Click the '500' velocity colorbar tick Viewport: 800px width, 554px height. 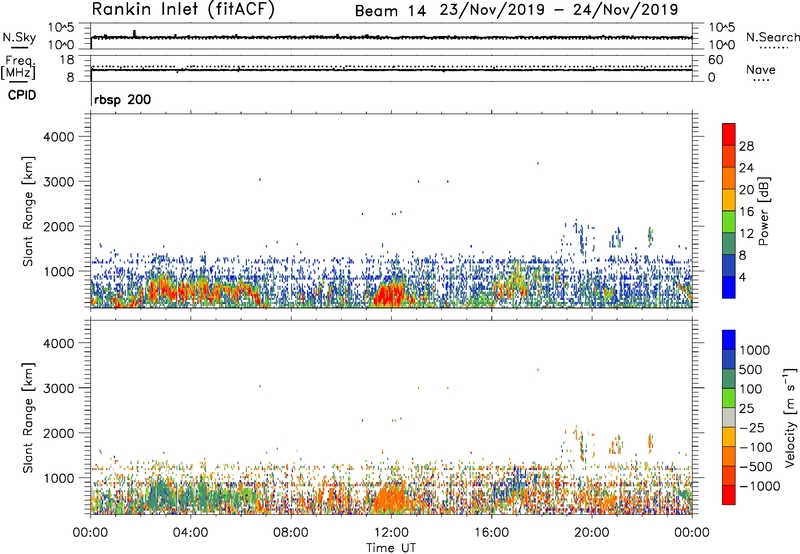click(x=751, y=369)
